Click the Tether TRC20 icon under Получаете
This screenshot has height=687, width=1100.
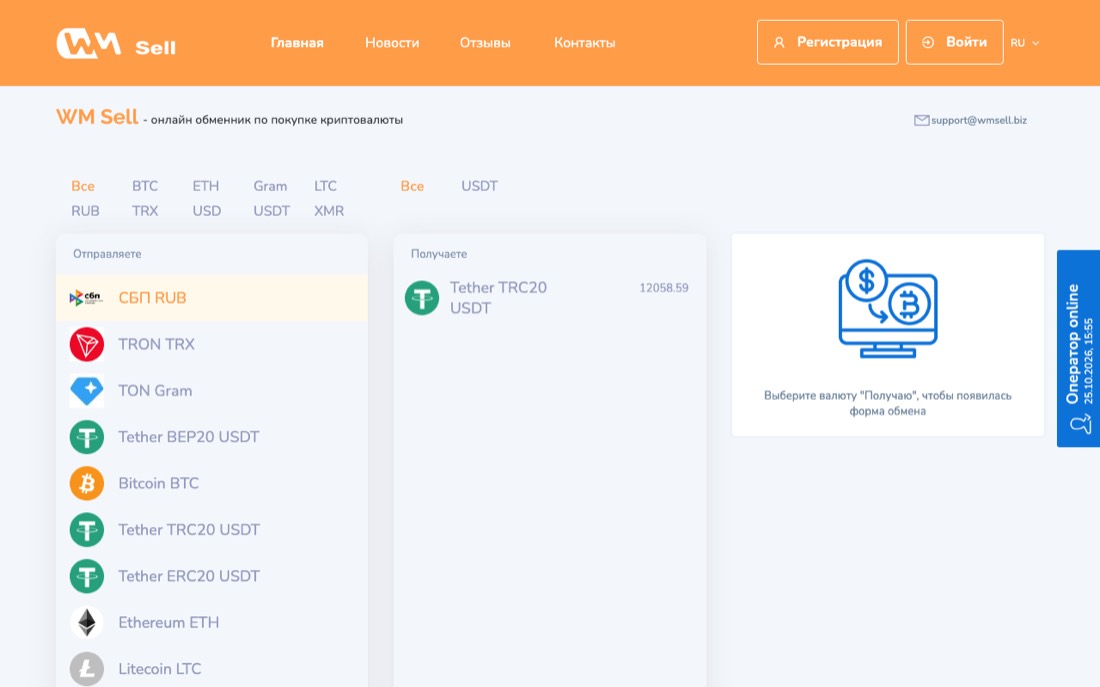(422, 298)
